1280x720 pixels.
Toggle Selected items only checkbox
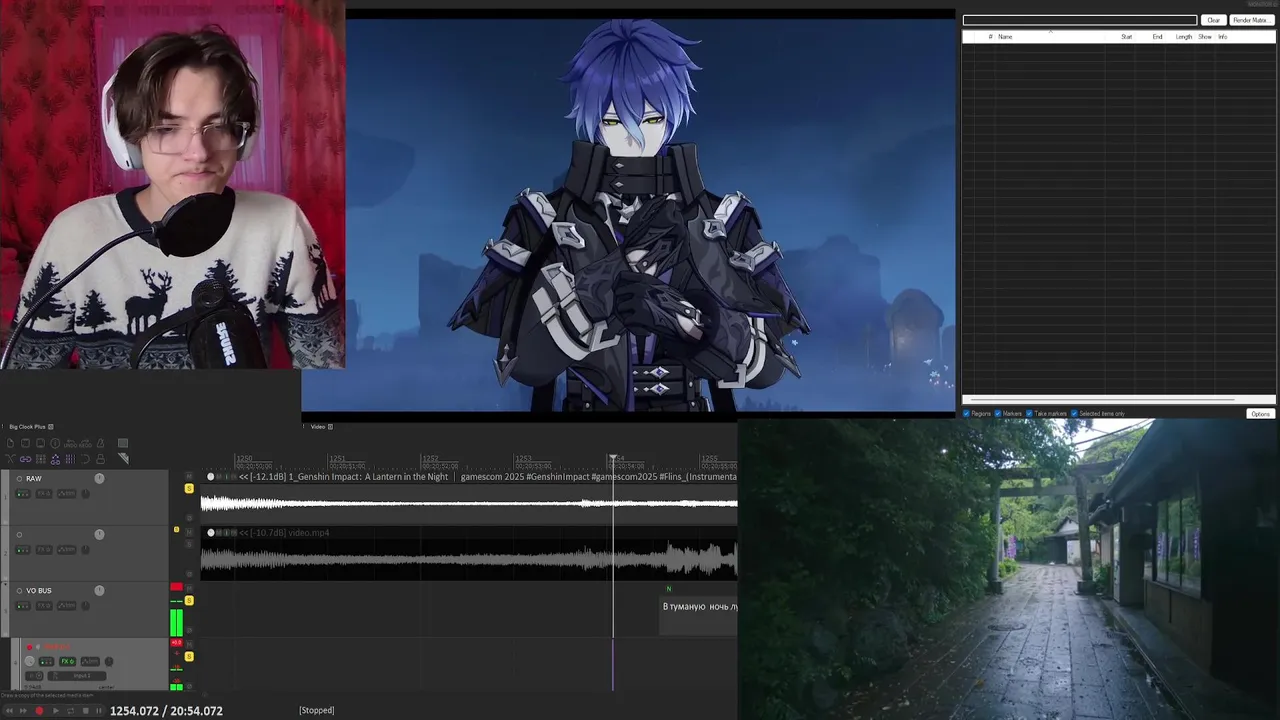coord(1075,414)
